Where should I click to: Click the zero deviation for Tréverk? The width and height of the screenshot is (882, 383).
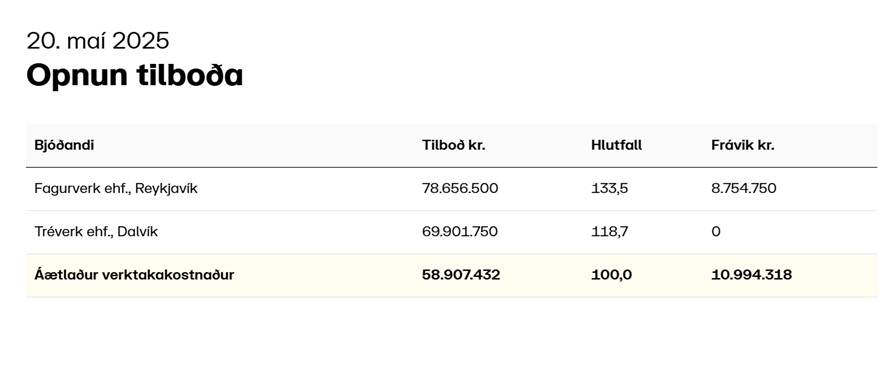716,232
